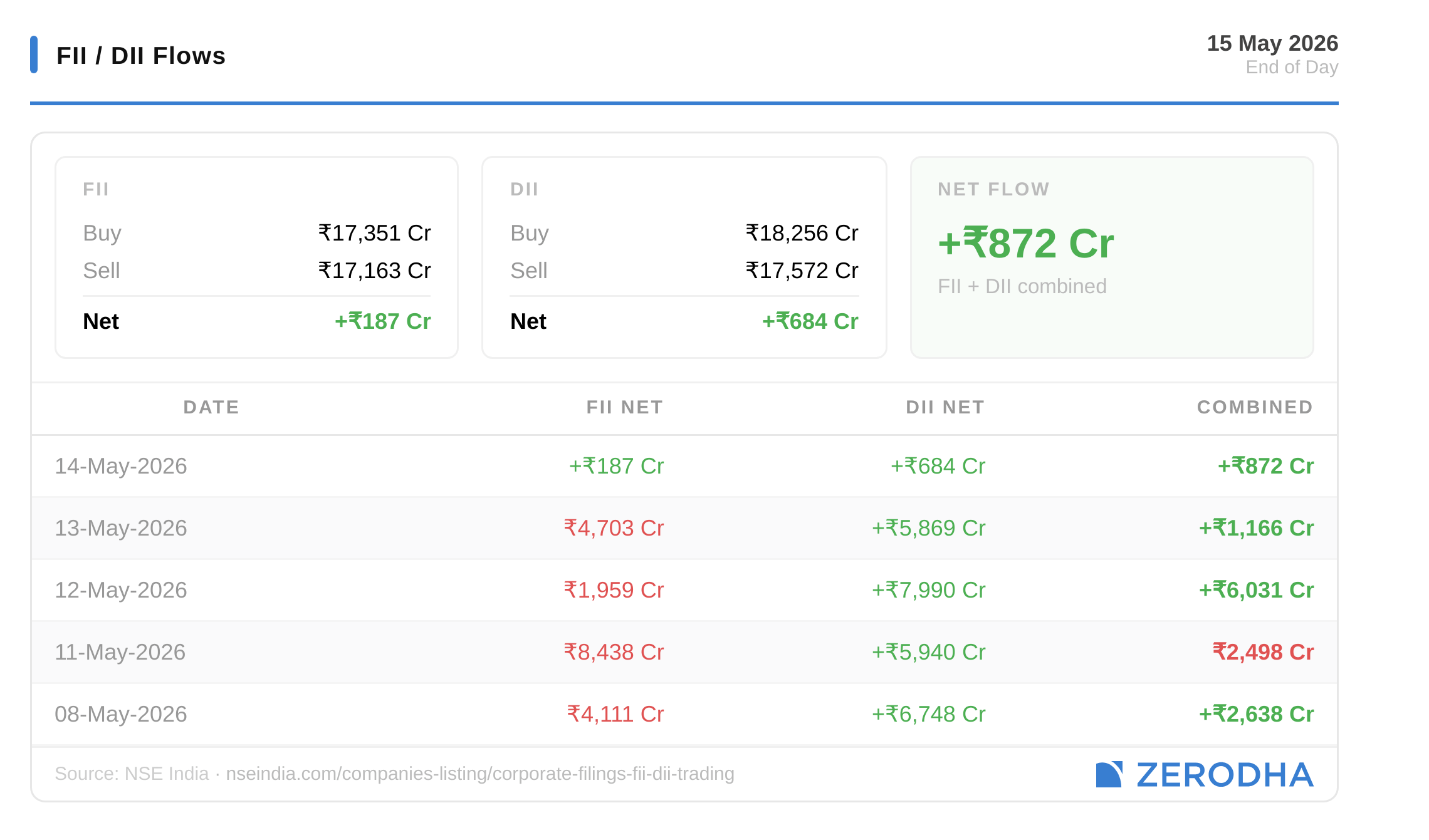This screenshot has height=840, width=1429.
Task: Click the 08-May-2026 date entry
Action: point(121,714)
